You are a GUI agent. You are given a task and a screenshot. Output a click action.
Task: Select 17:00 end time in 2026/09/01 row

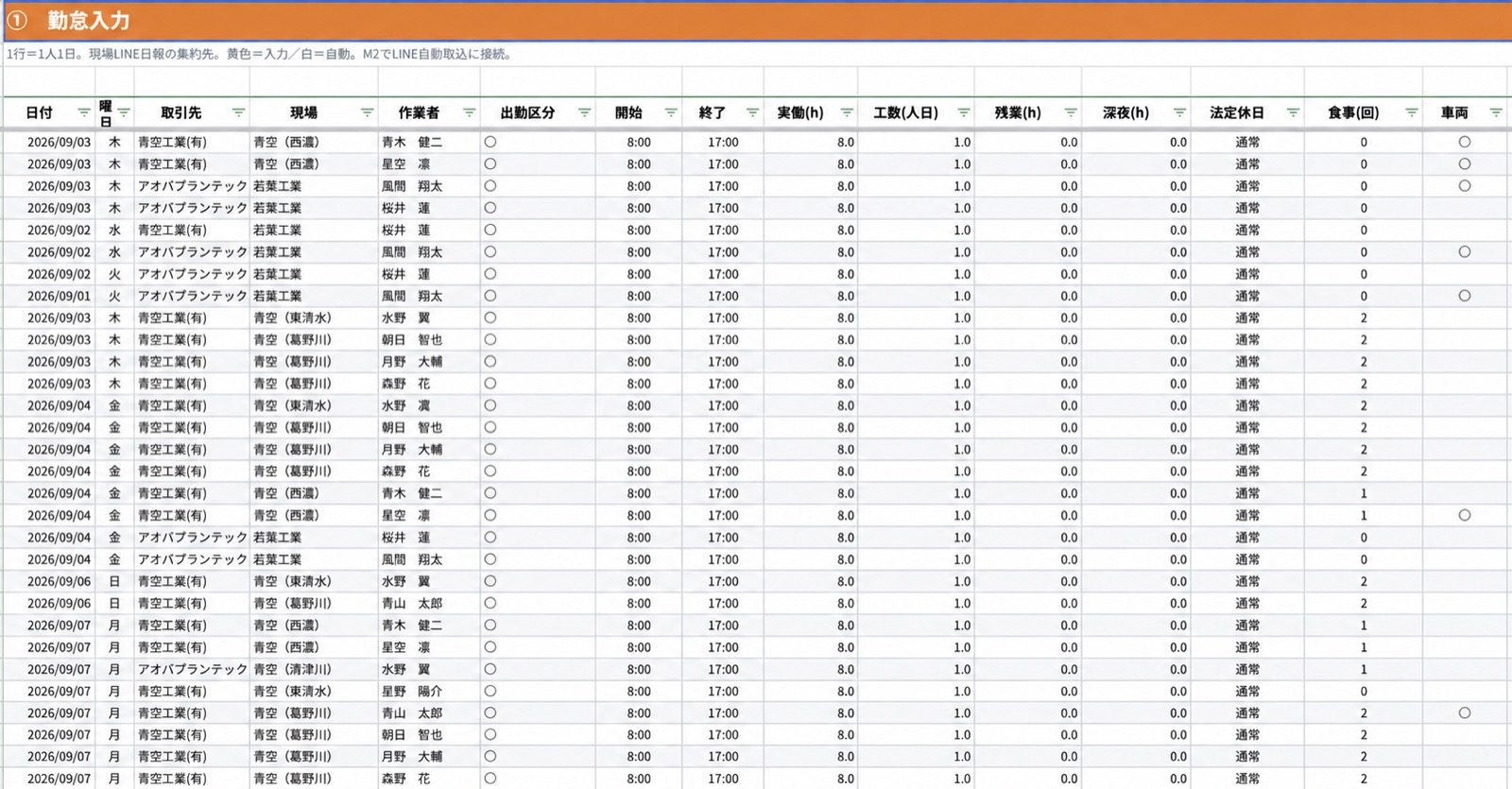pos(724,296)
